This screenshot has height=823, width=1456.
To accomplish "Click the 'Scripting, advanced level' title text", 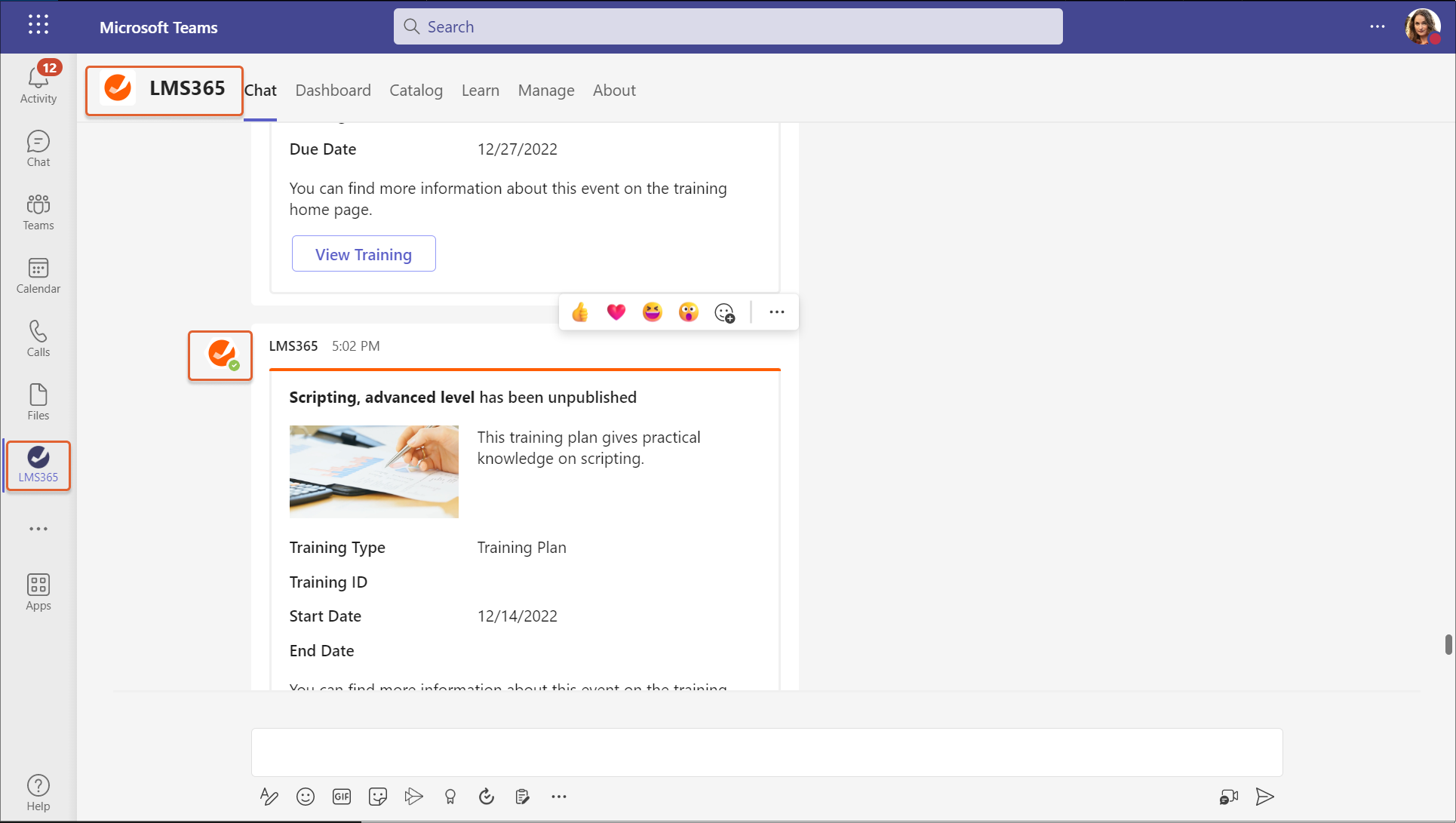I will coord(382,398).
